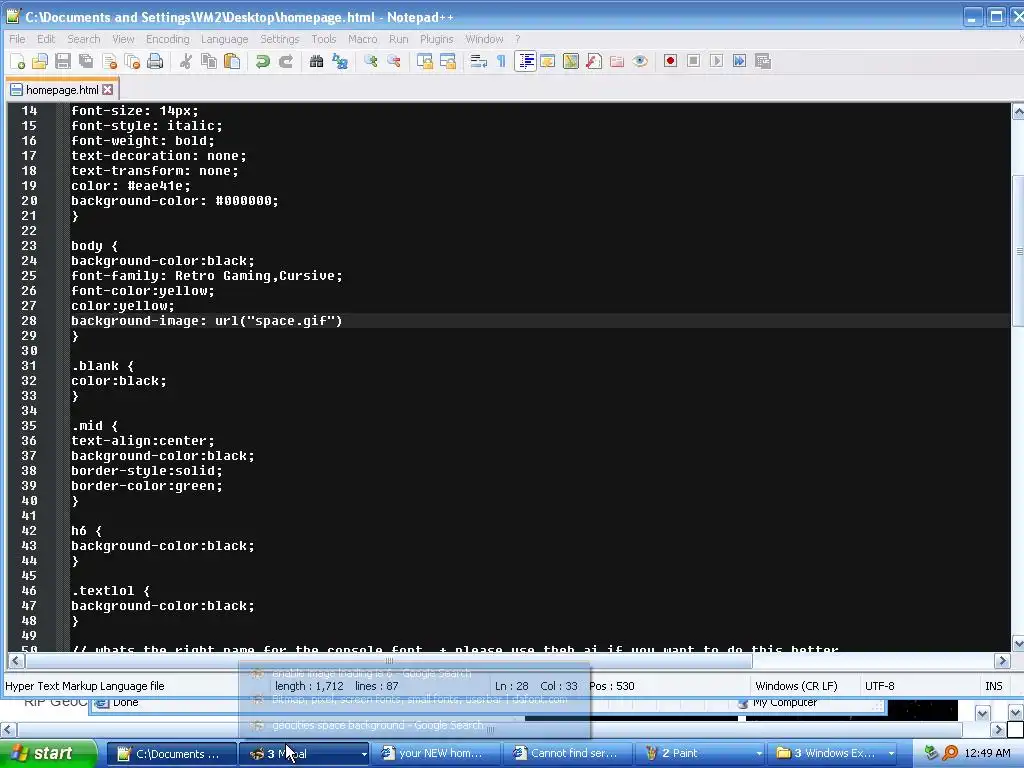Image resolution: width=1024 pixels, height=768 pixels.
Task: Click the C:\Documents taskbar button
Action: pos(171,754)
